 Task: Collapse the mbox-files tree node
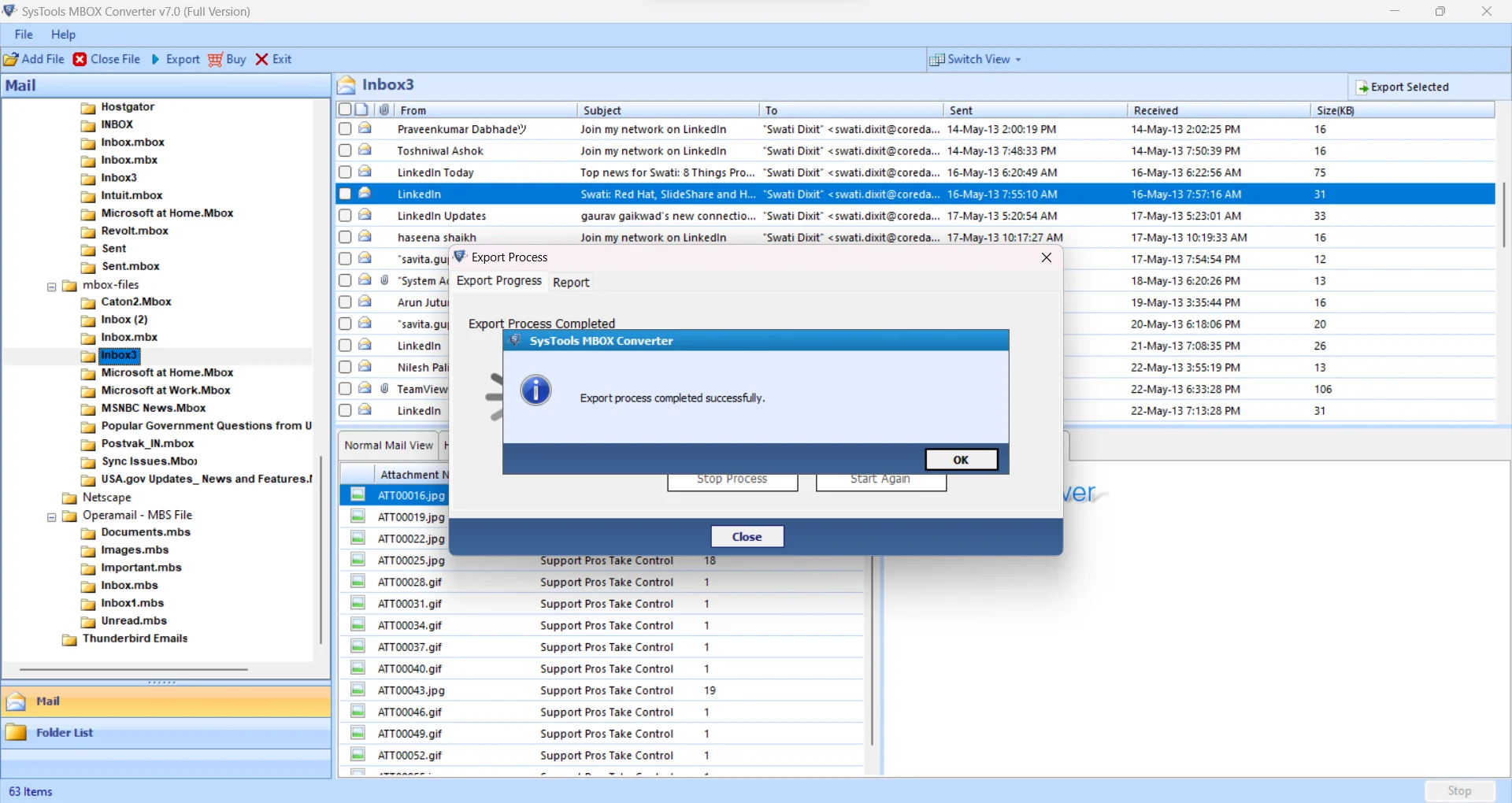tap(52, 287)
